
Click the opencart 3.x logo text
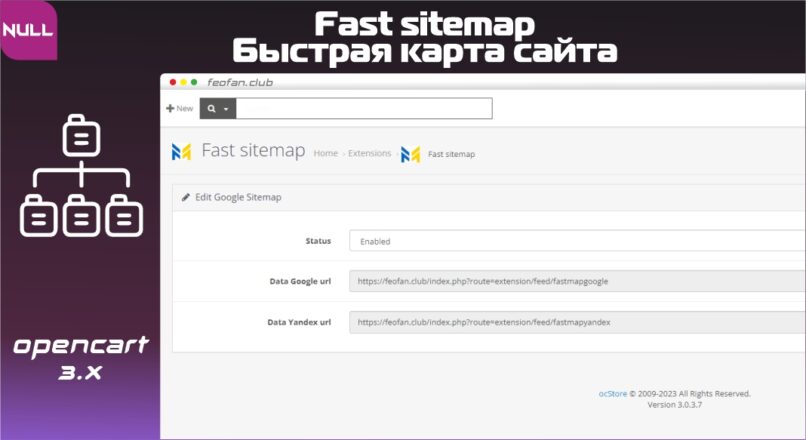[81, 358]
